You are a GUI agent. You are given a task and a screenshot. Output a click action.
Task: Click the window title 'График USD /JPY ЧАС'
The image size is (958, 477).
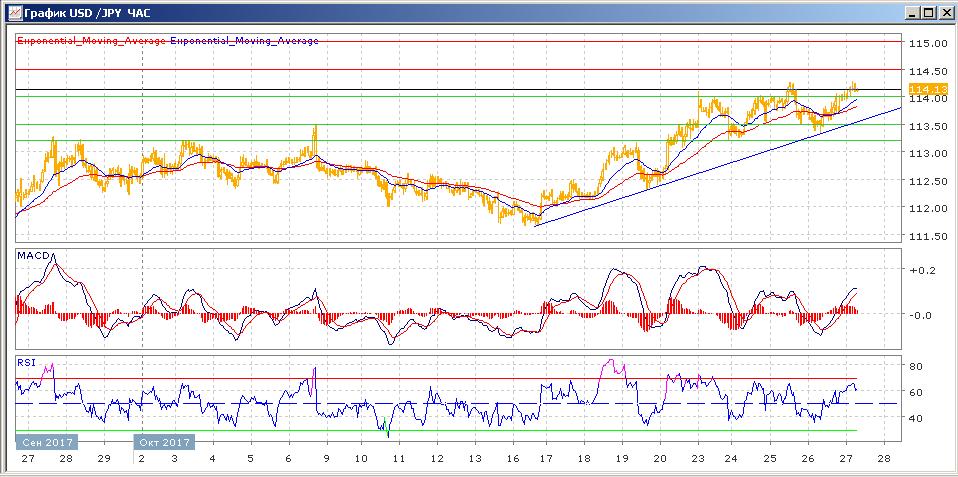[86, 12]
